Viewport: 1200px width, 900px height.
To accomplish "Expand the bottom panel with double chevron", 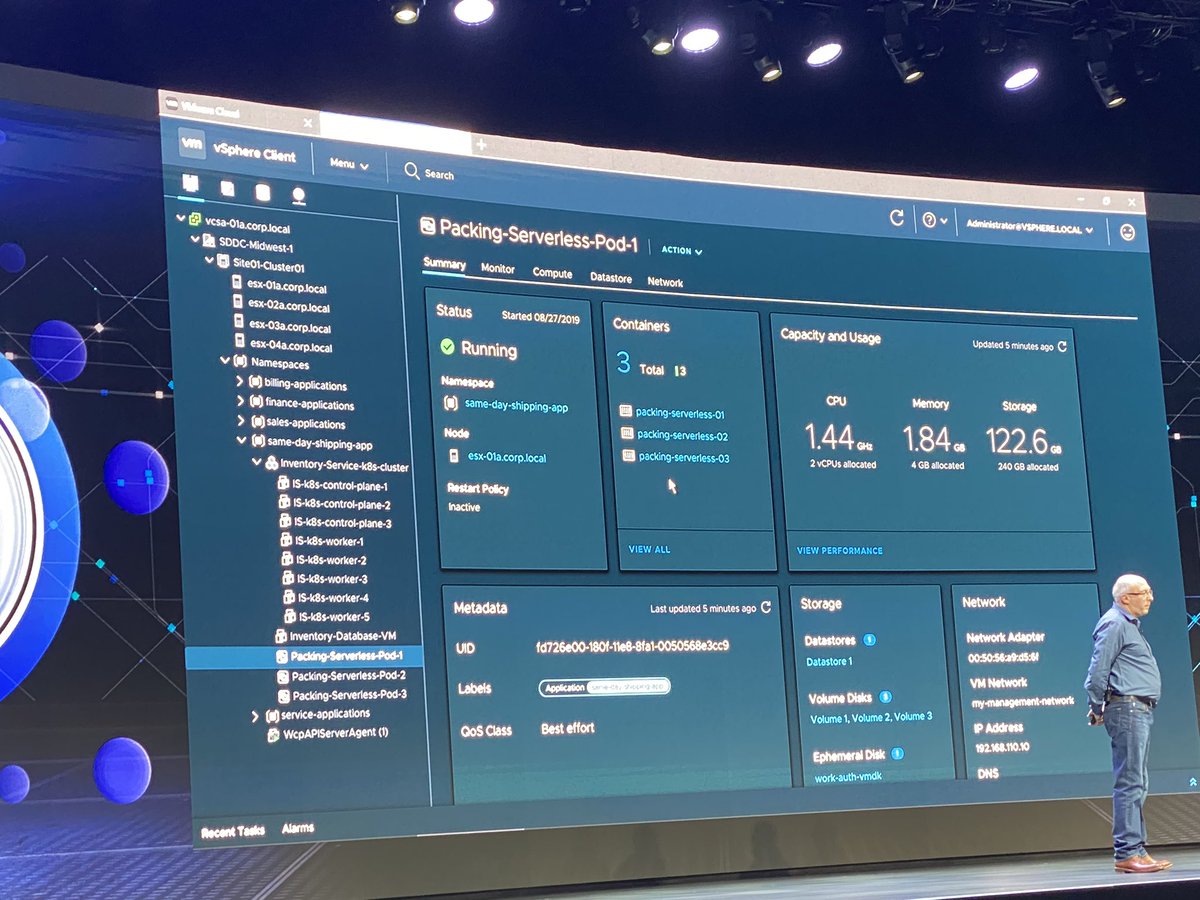I will (x=1192, y=782).
